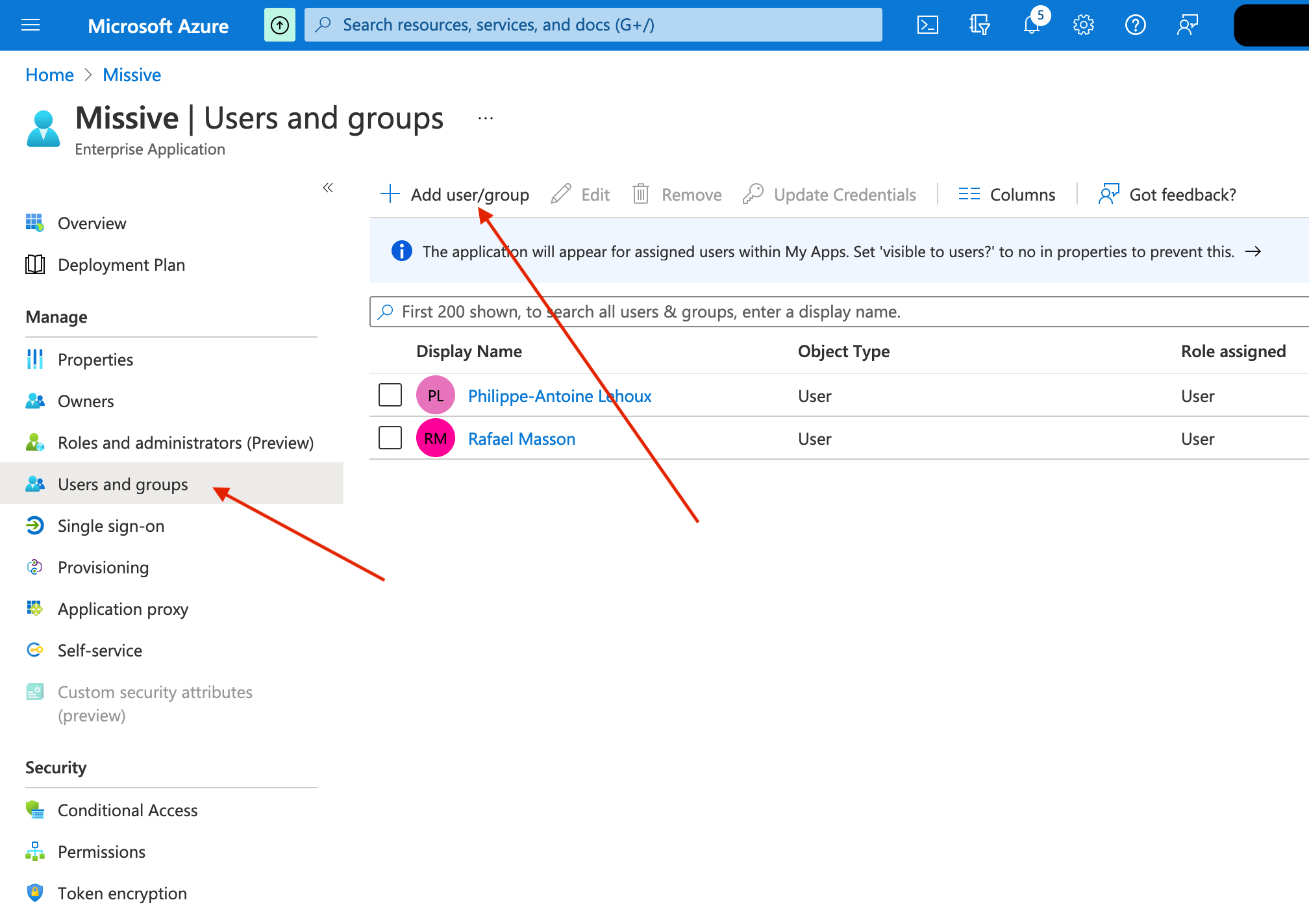Open the hamburger portal menu
1309x924 pixels.
[x=31, y=25]
